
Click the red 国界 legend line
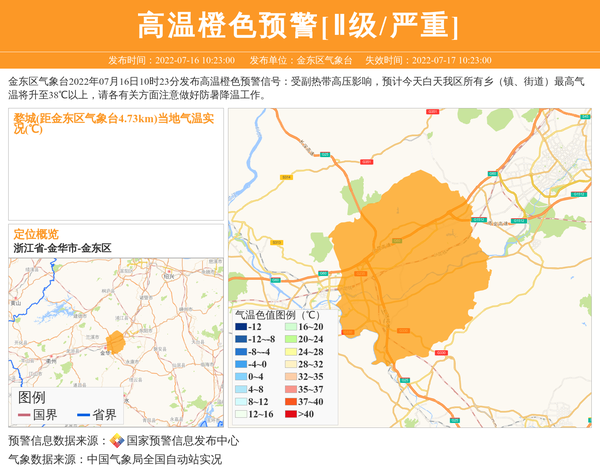point(23,415)
